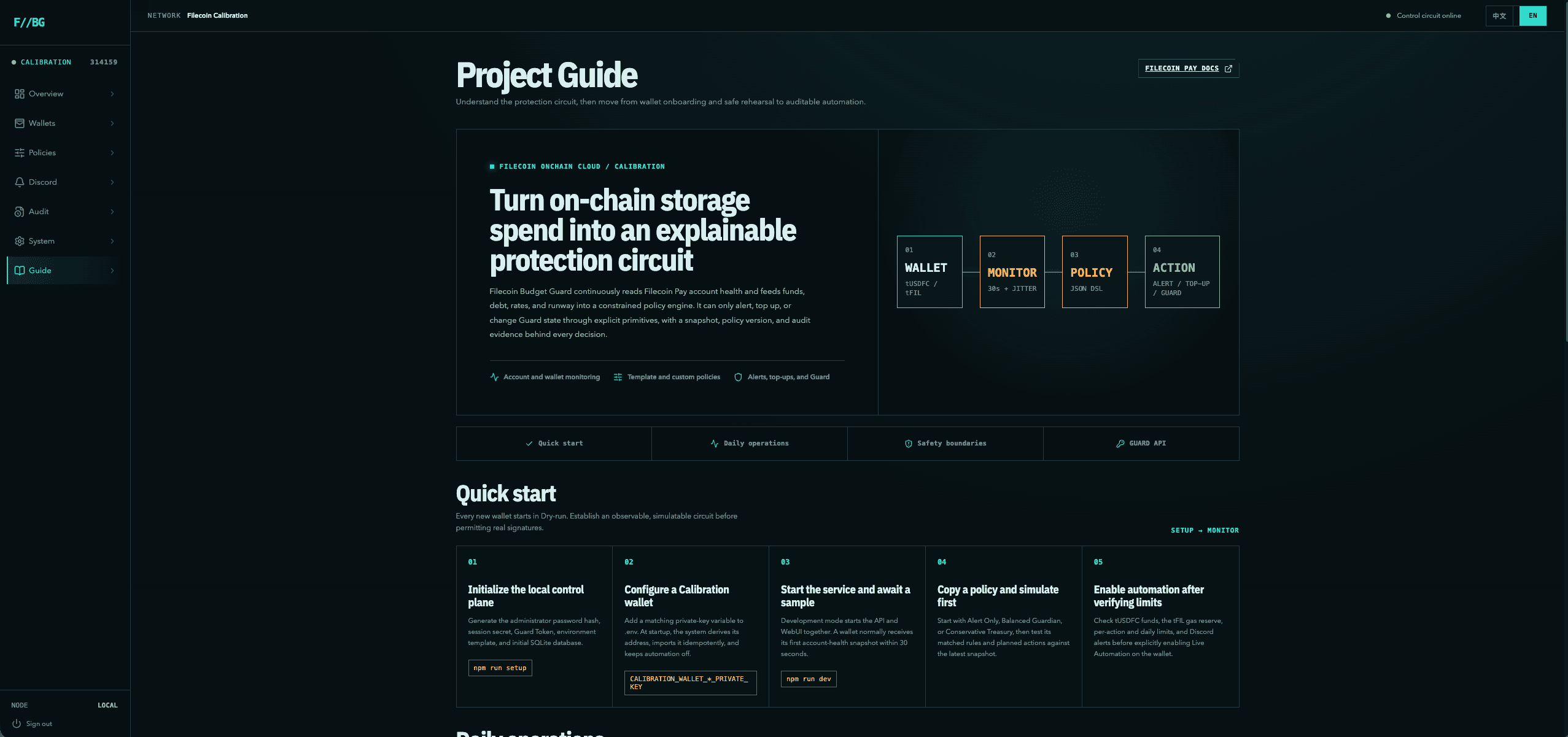Click the npm run dev code chip
This screenshot has height=737, width=1568.
809,679
